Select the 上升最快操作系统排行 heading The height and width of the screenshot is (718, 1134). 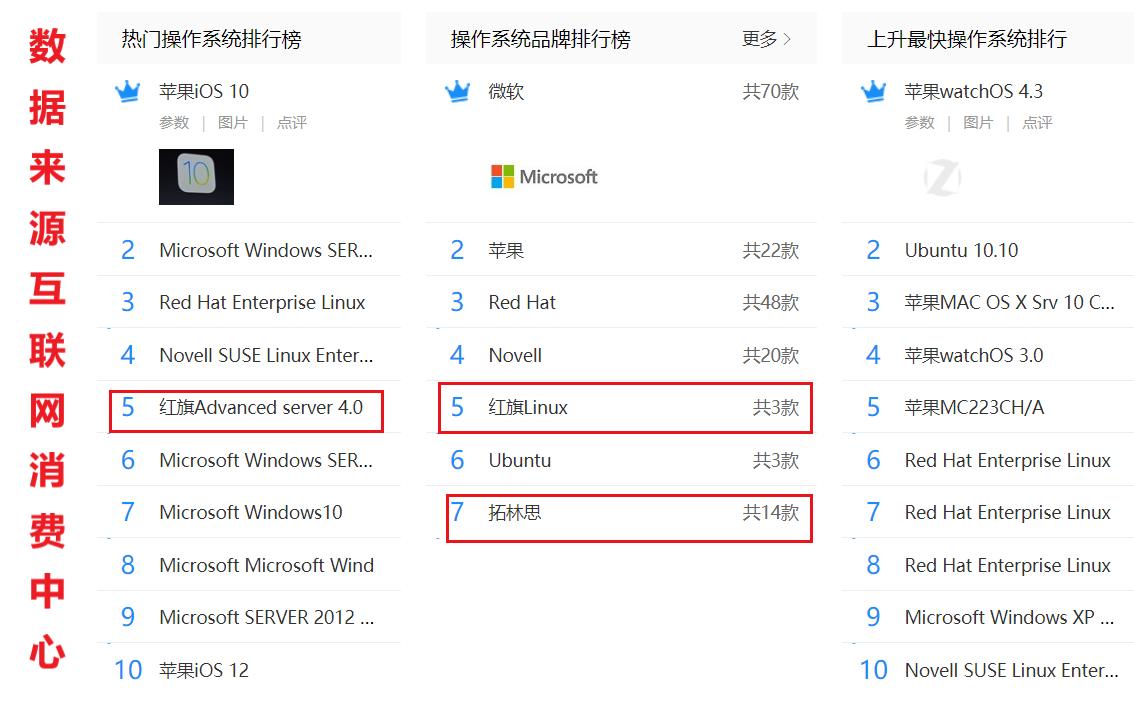[967, 39]
